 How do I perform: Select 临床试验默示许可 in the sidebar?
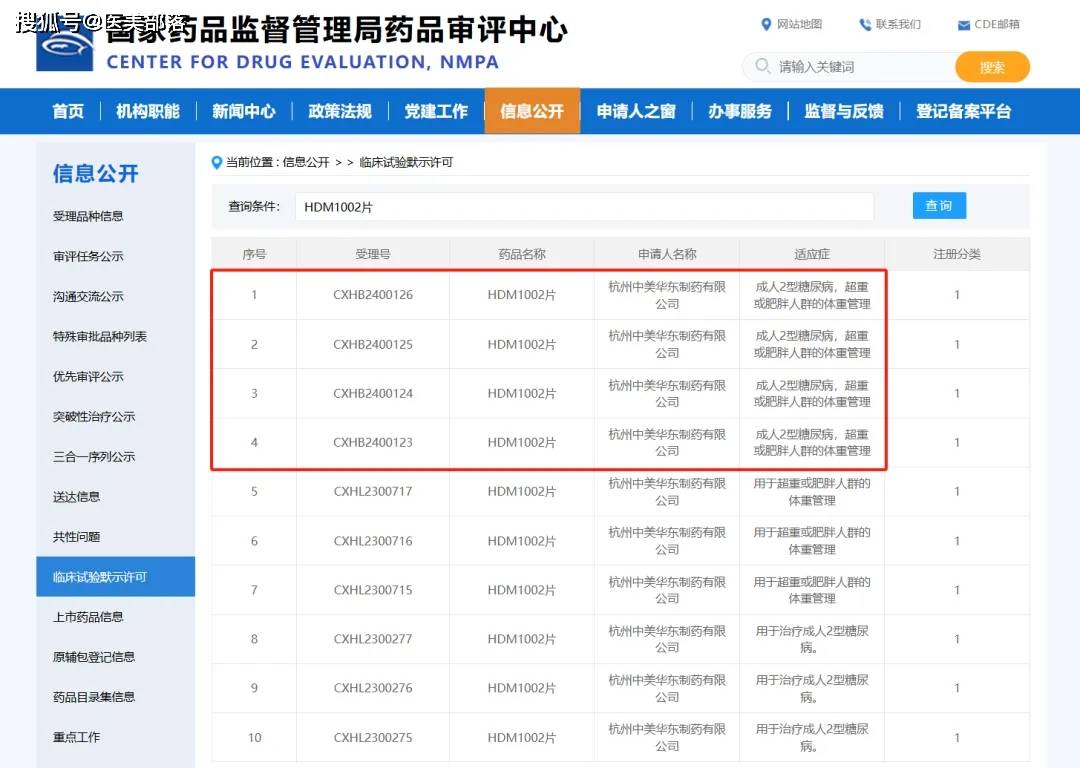tap(100, 577)
